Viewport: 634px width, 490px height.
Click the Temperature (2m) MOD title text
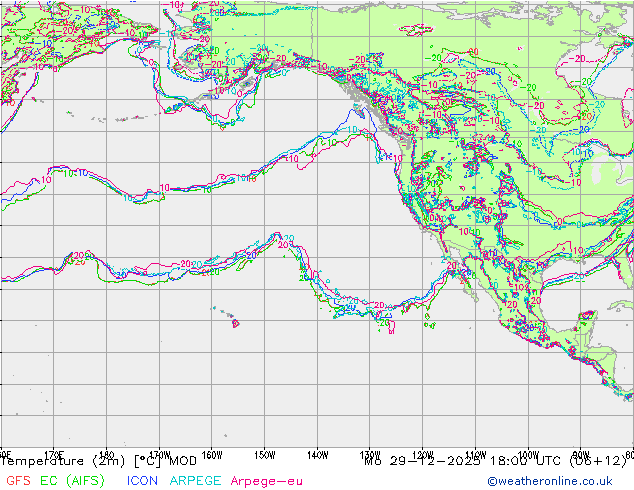pos(98,462)
